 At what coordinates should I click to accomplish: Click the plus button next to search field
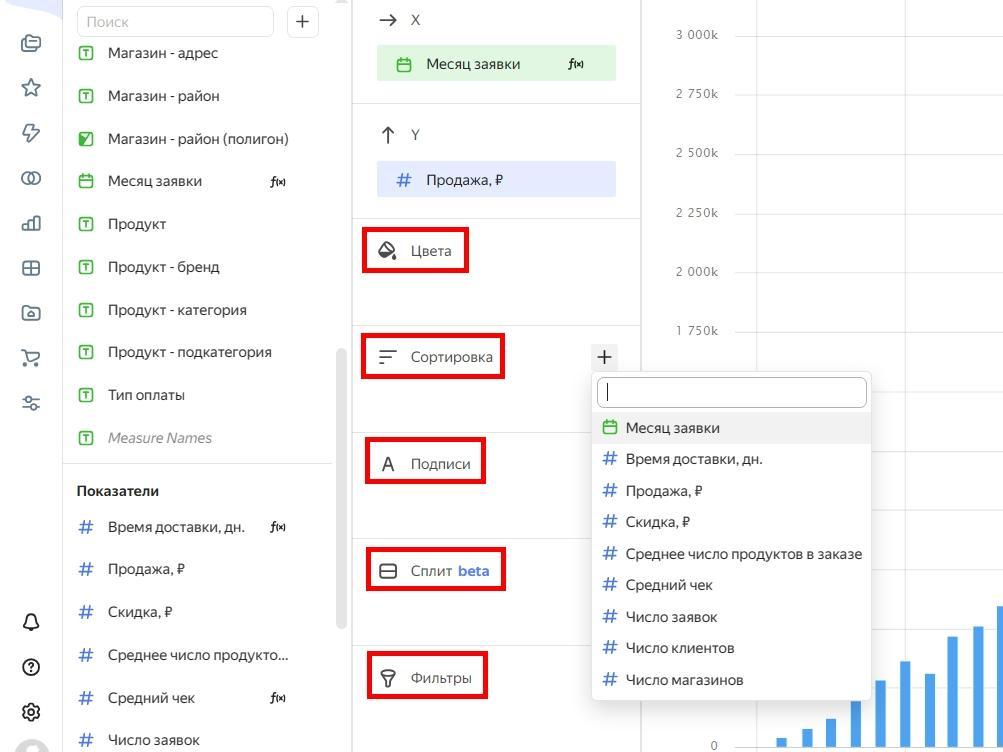303,22
